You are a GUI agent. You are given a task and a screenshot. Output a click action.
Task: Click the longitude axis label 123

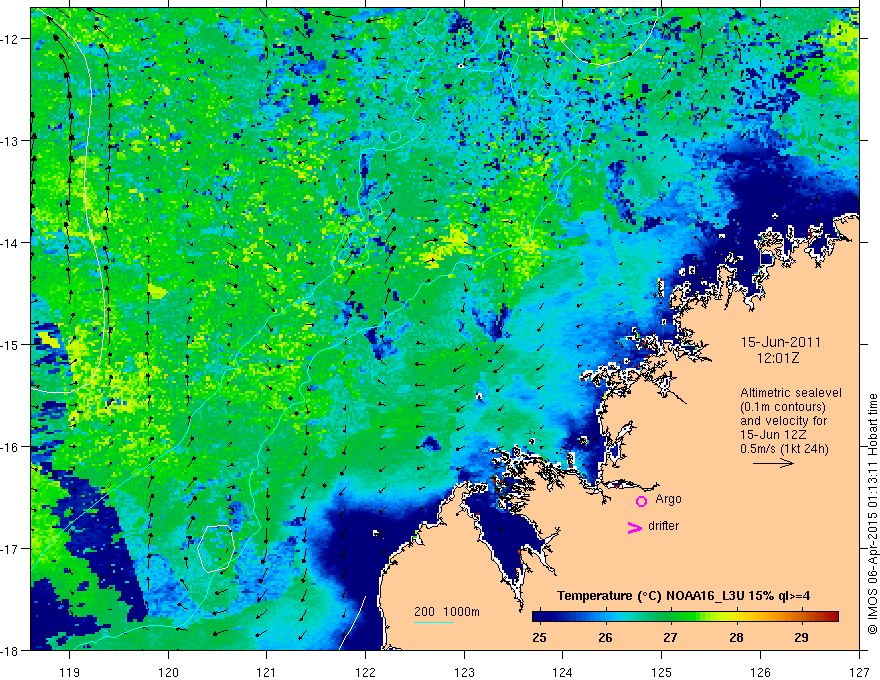464,672
